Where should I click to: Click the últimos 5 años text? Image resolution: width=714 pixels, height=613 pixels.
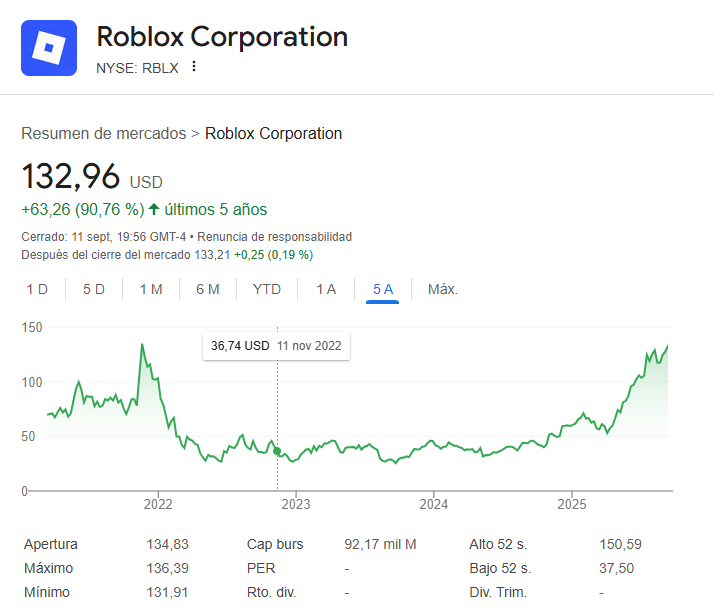[x=216, y=209]
